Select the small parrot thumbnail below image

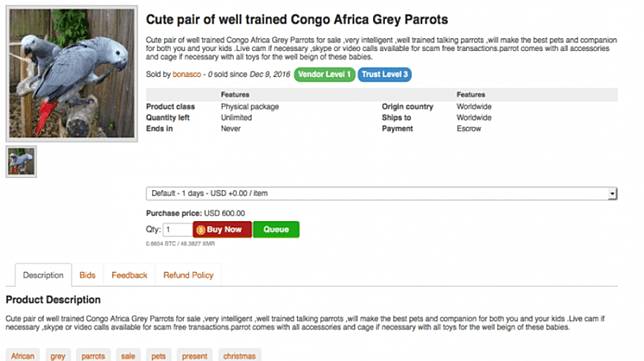pyautogui.click(x=21, y=161)
